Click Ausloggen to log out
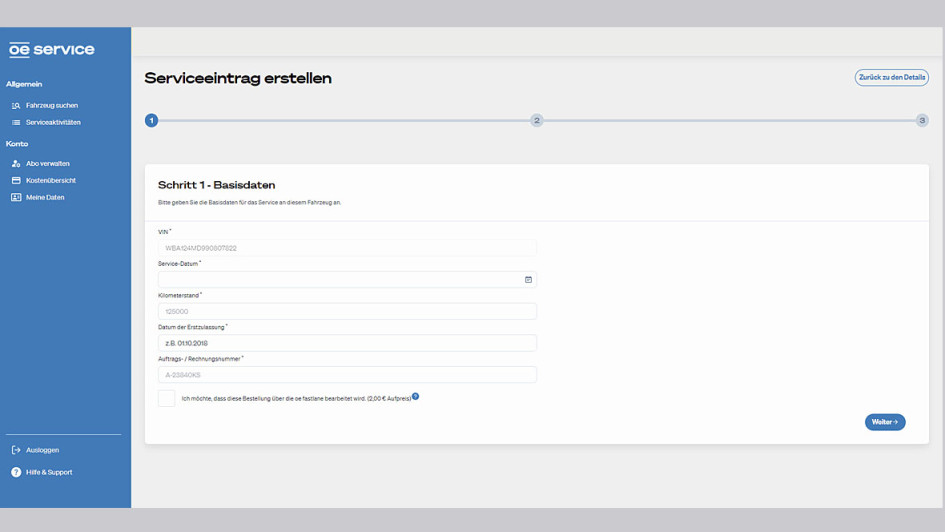 click(x=42, y=450)
